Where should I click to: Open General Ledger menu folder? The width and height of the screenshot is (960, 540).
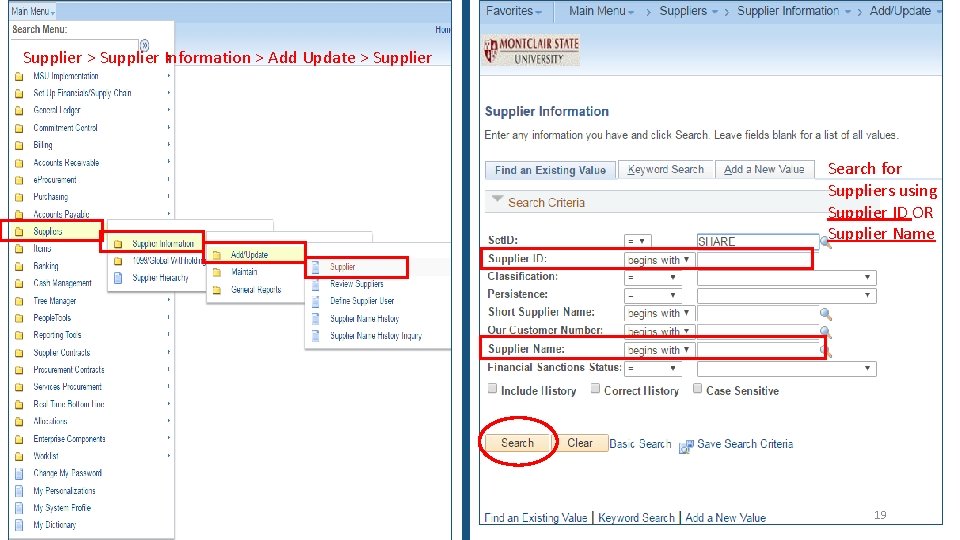[56, 110]
